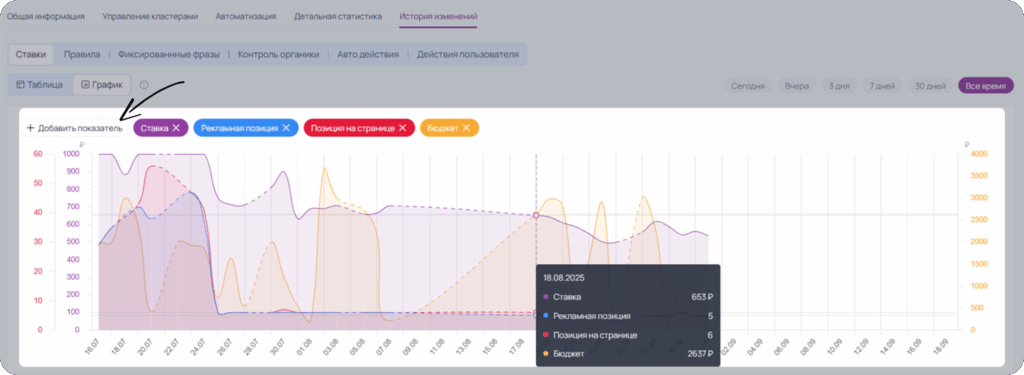Click the highlighted chart point on 18.08
Viewport: 1024px width, 375px height.
(x=536, y=215)
